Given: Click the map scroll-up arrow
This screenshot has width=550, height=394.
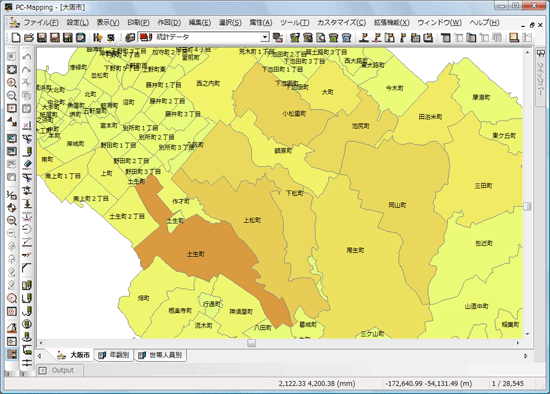Looking at the screenshot, I should [527, 52].
